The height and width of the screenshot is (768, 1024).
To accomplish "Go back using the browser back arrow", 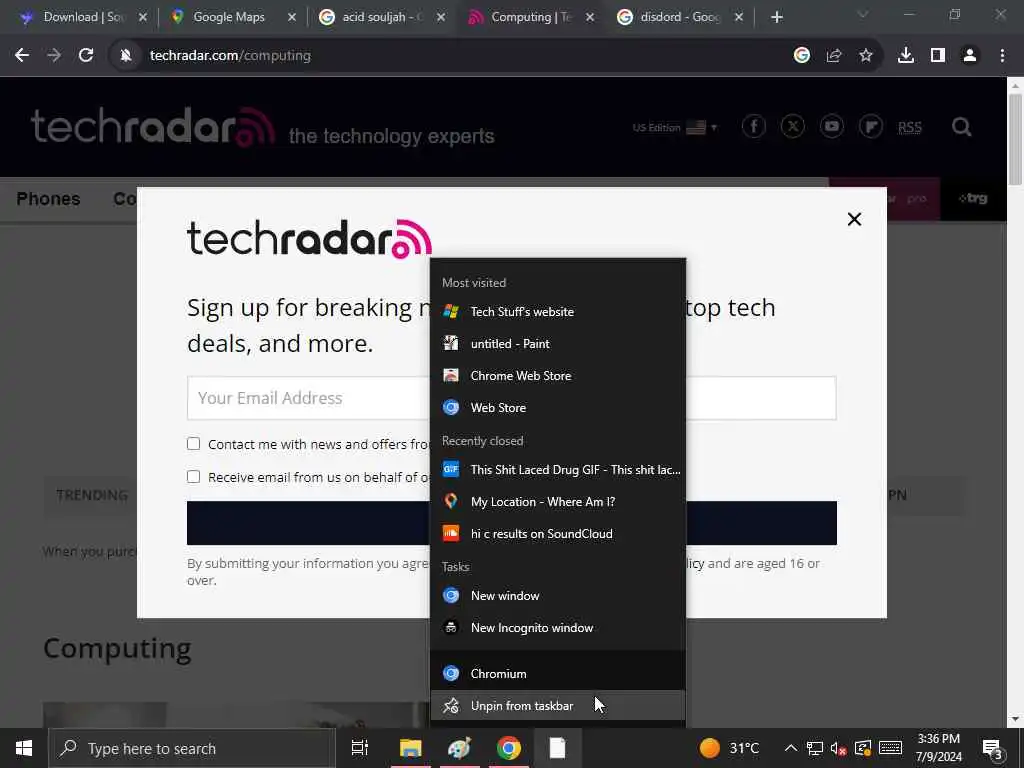I will coord(22,56).
